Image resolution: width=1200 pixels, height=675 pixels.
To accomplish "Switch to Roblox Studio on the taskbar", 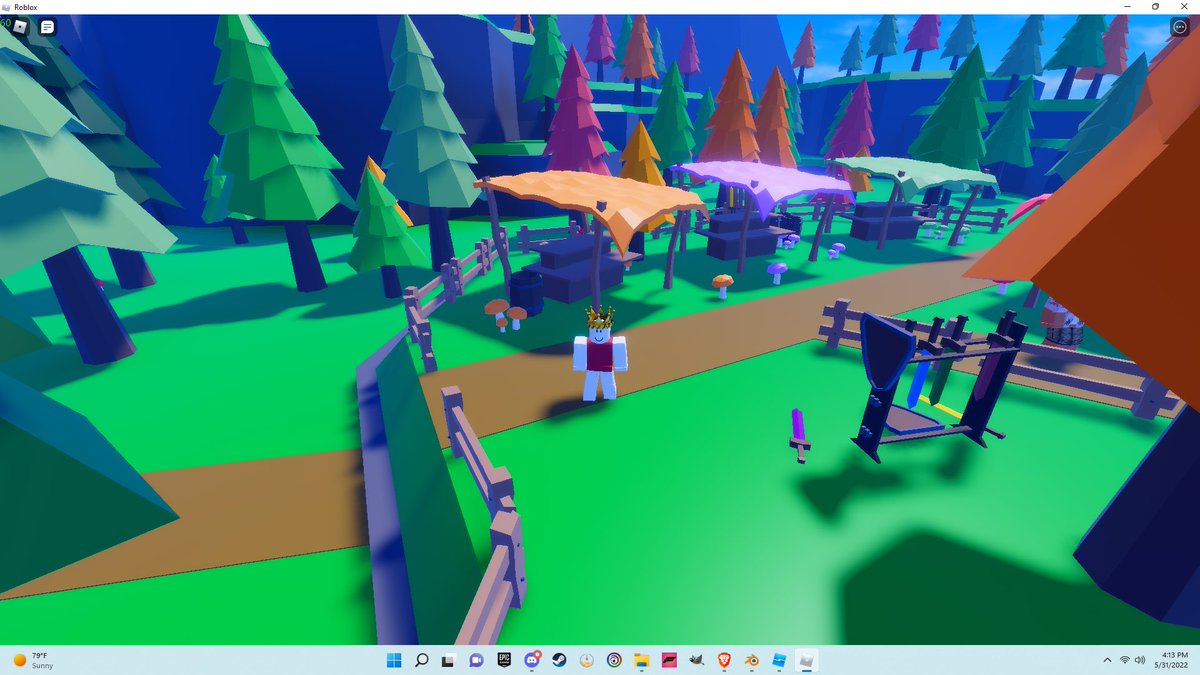I will 779,660.
